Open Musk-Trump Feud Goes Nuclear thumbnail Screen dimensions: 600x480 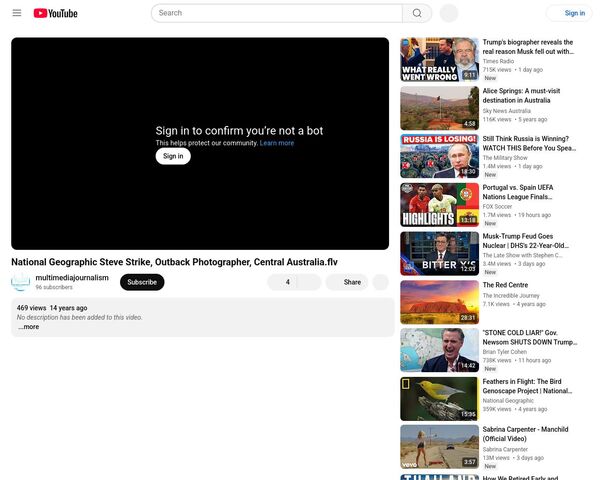tap(439, 253)
